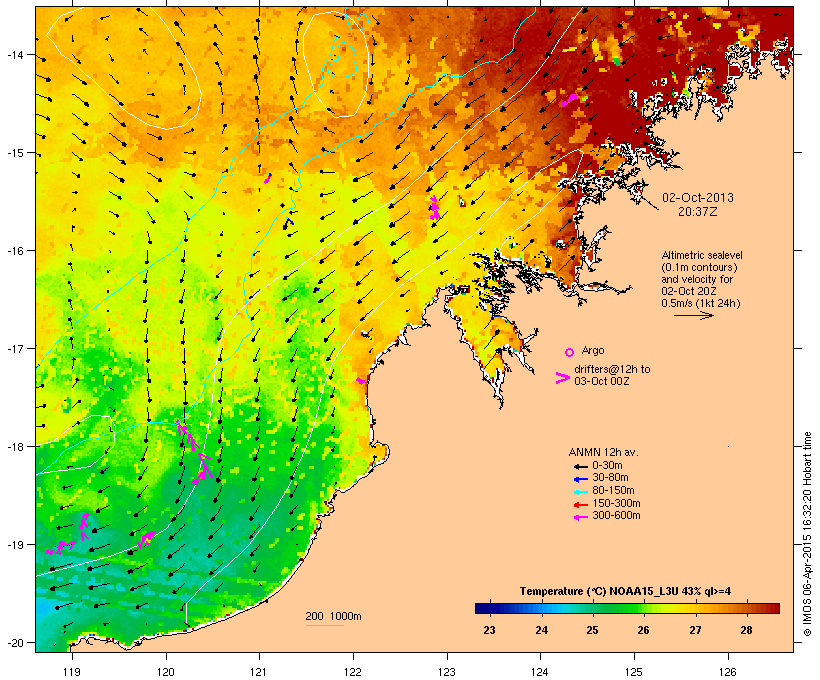Click the blue 30-80m arrow legend icon

[x=580, y=479]
